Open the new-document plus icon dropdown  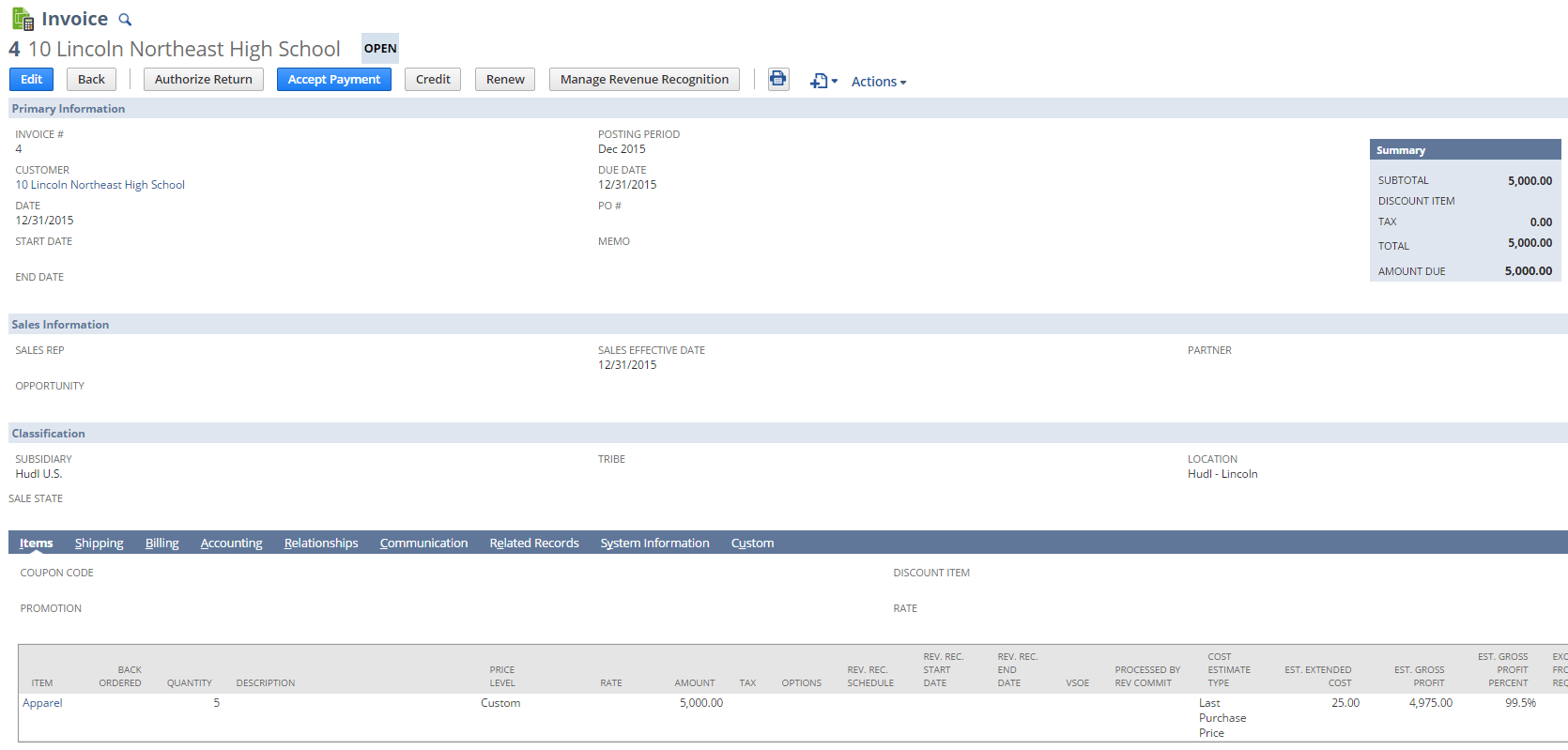click(823, 82)
